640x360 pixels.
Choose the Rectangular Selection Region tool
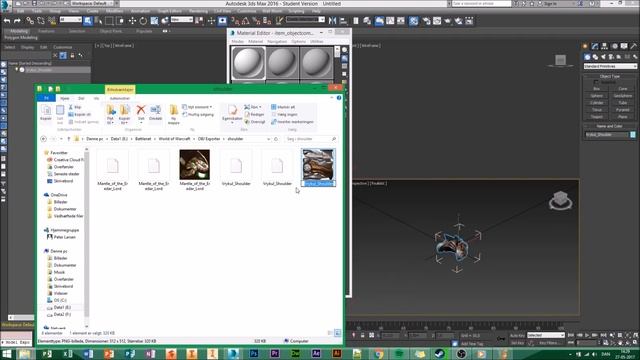pos(109,20)
